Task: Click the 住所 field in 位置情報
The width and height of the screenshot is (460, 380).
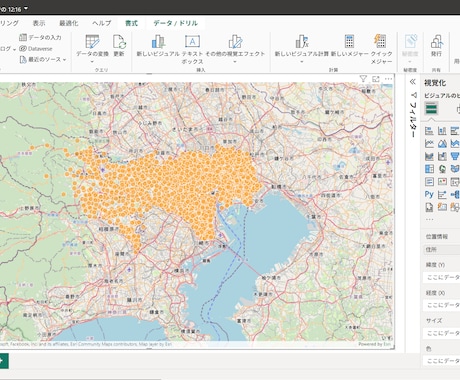Action: [x=442, y=249]
